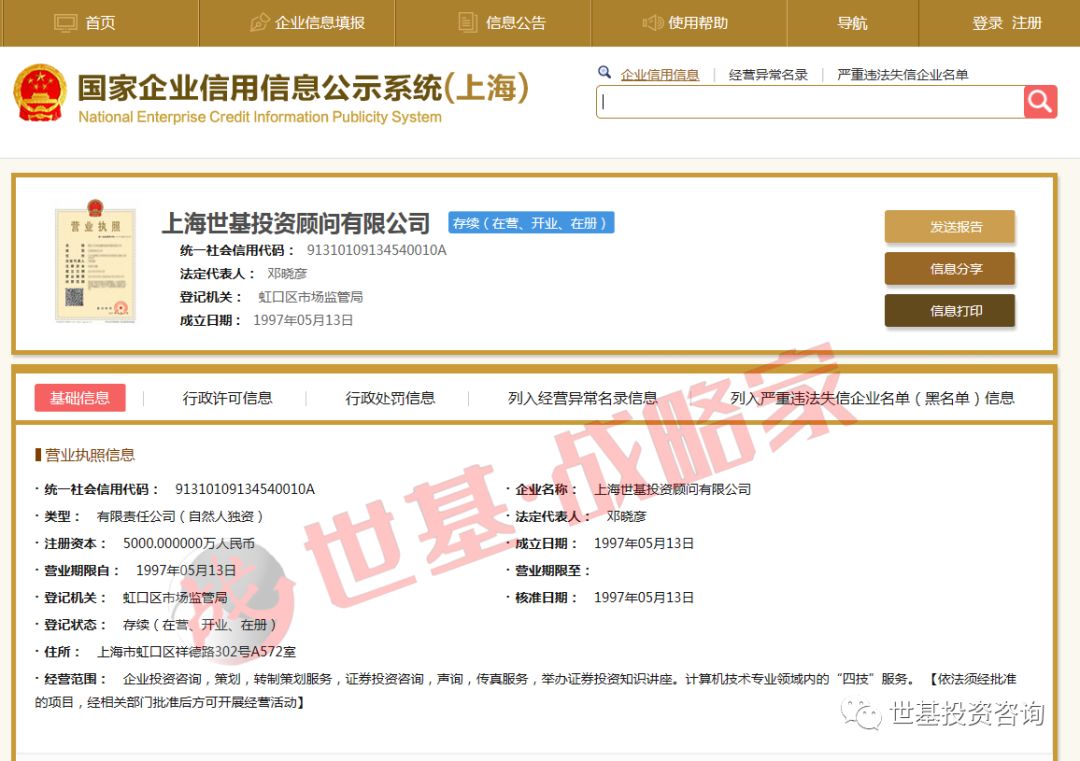The image size is (1080, 761).
Task: Click the 信息打印 button
Action: [x=950, y=311]
